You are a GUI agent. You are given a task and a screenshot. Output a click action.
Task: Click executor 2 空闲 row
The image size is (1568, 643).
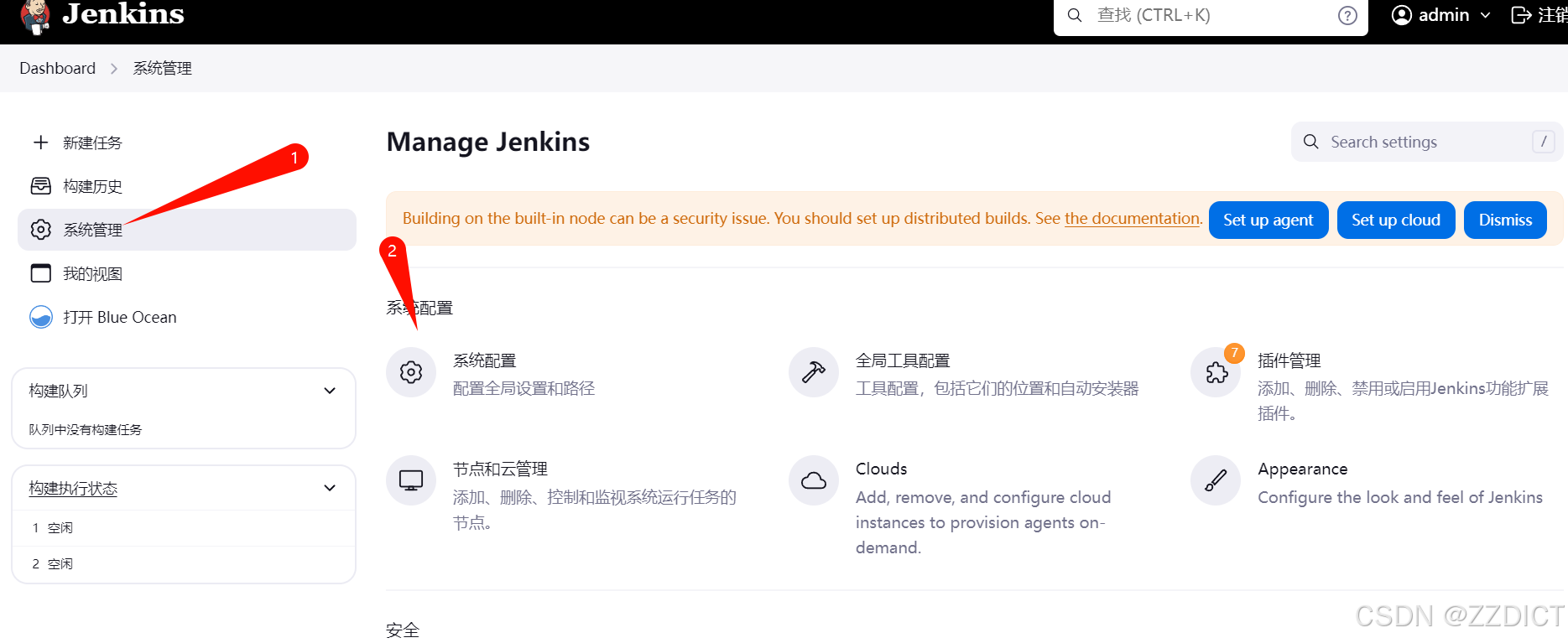[184, 563]
